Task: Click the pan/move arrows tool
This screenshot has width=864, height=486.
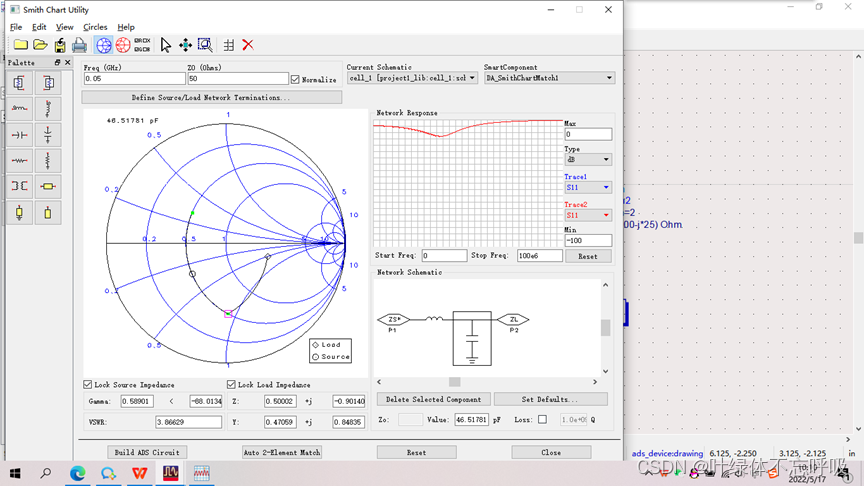Action: click(x=185, y=45)
